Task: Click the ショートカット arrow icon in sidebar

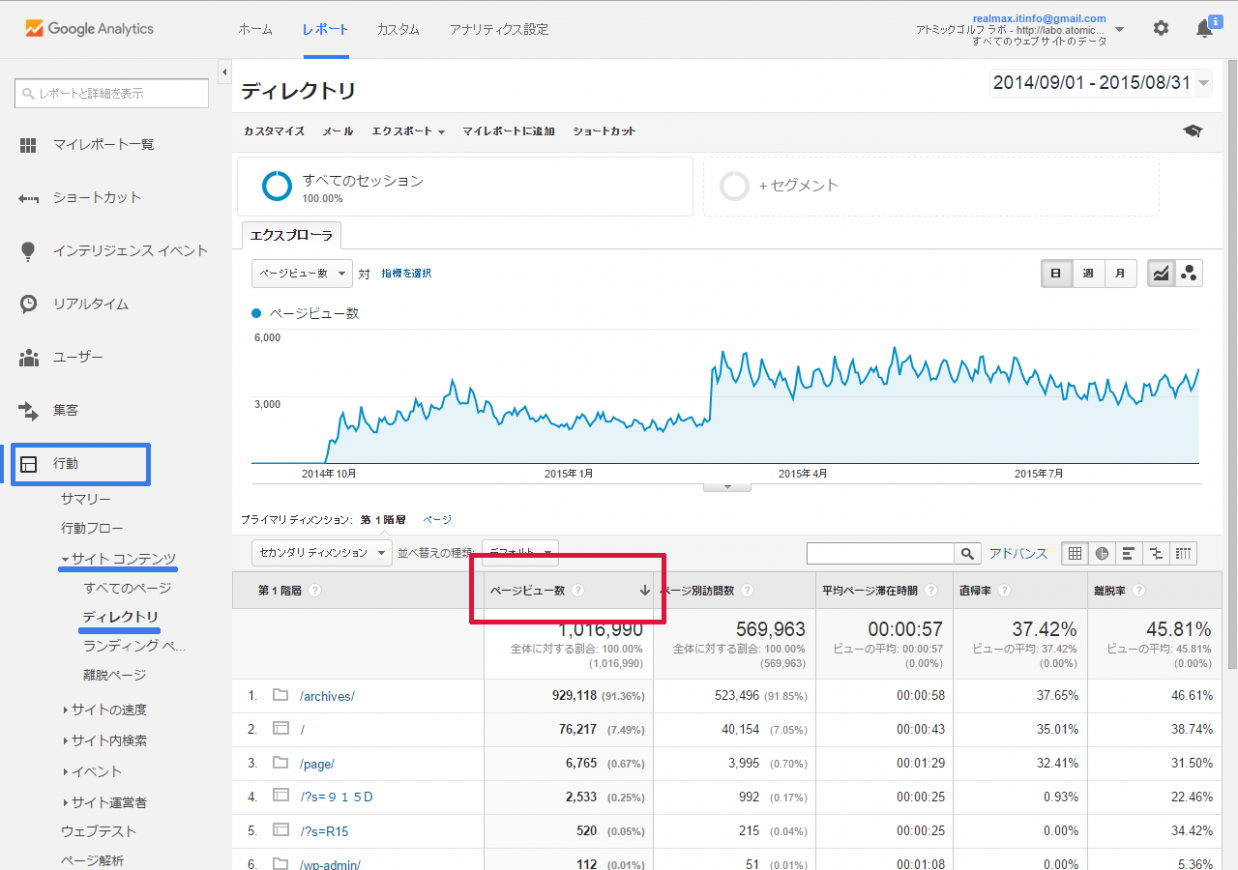Action: pos(28,198)
